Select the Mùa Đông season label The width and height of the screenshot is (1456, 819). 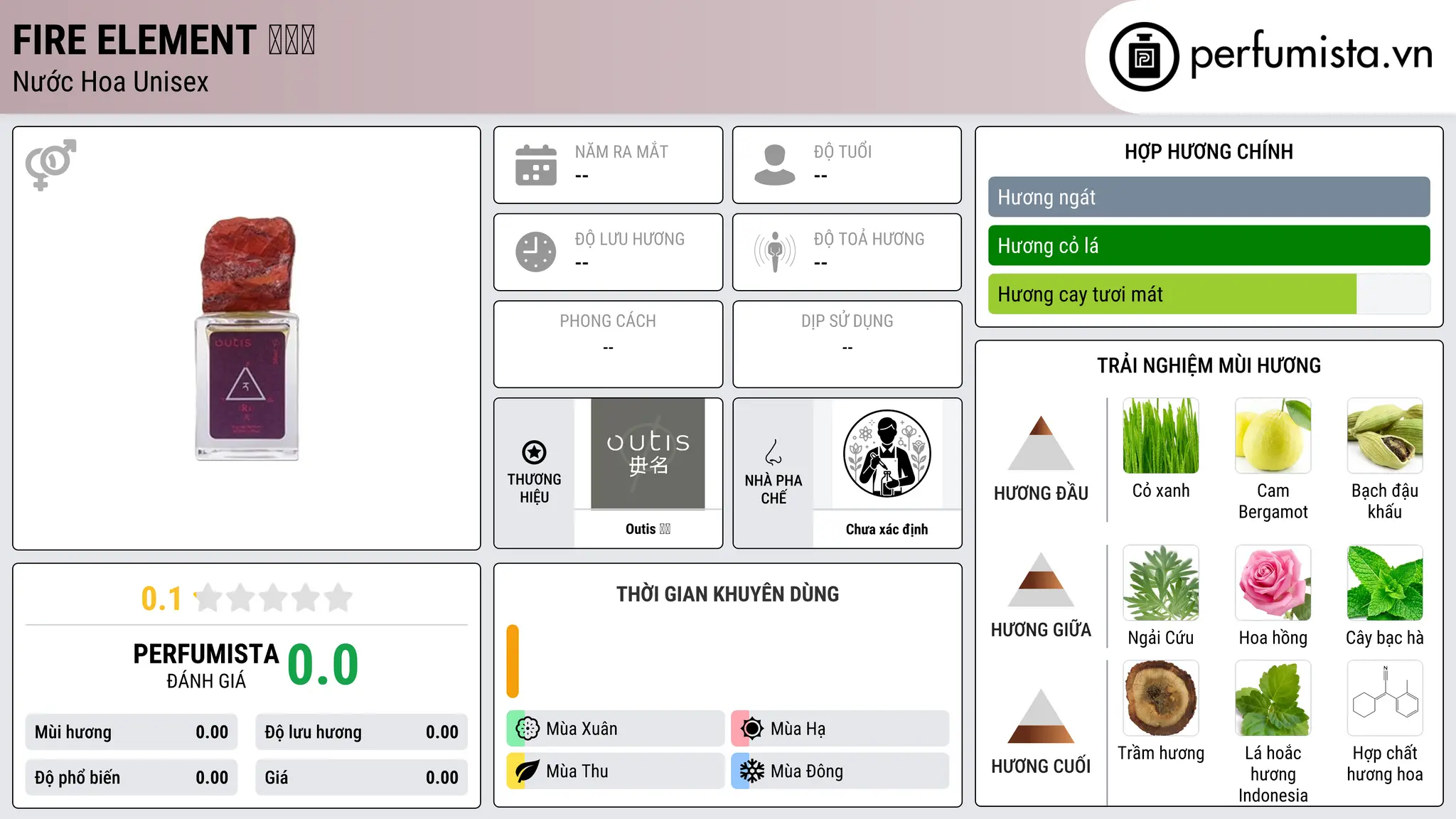click(x=807, y=771)
